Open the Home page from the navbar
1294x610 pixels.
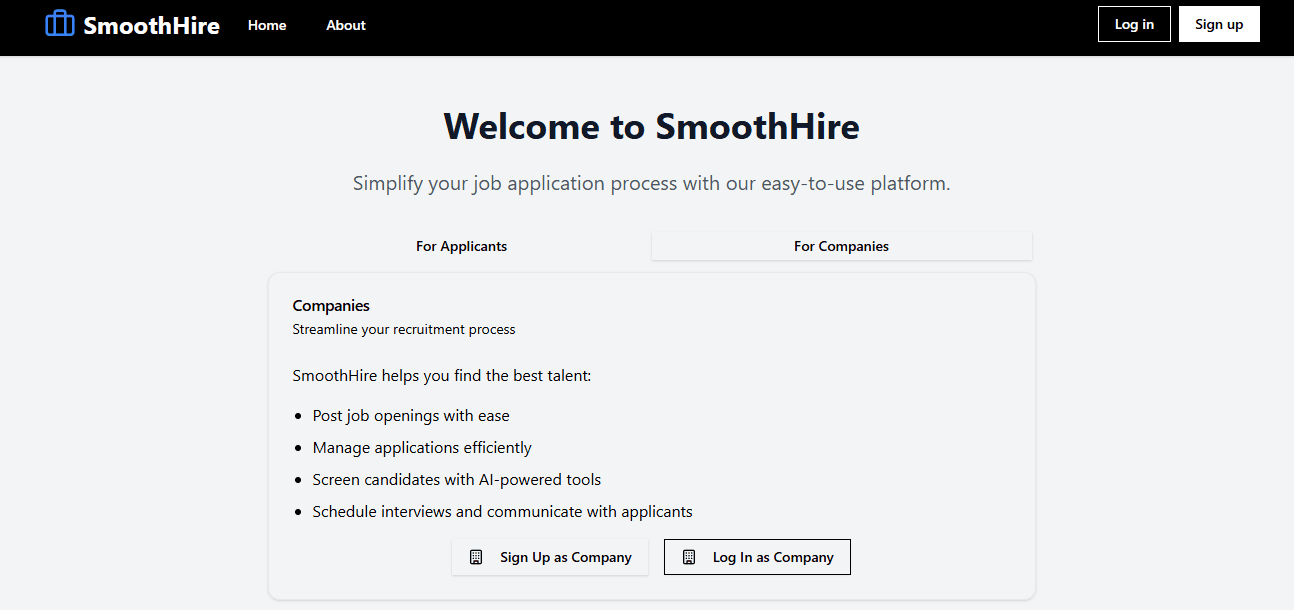(266, 26)
